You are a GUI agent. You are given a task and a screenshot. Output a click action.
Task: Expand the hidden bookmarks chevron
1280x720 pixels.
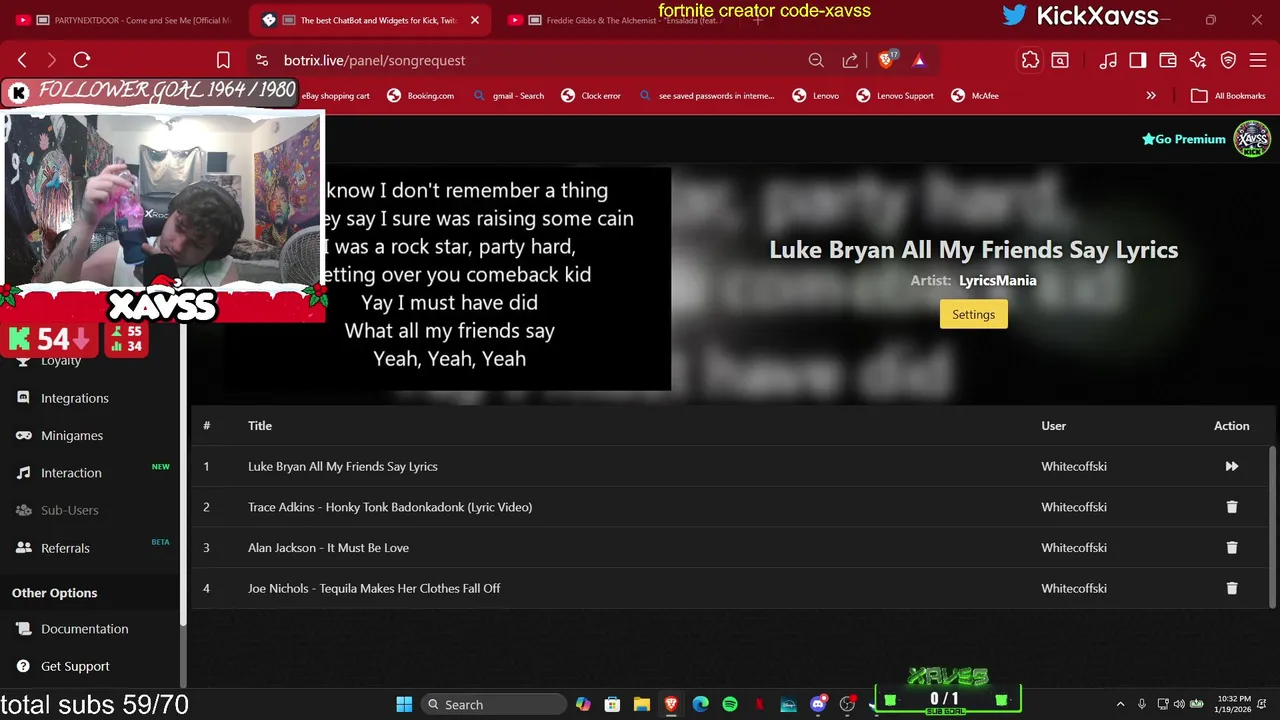(x=1151, y=96)
